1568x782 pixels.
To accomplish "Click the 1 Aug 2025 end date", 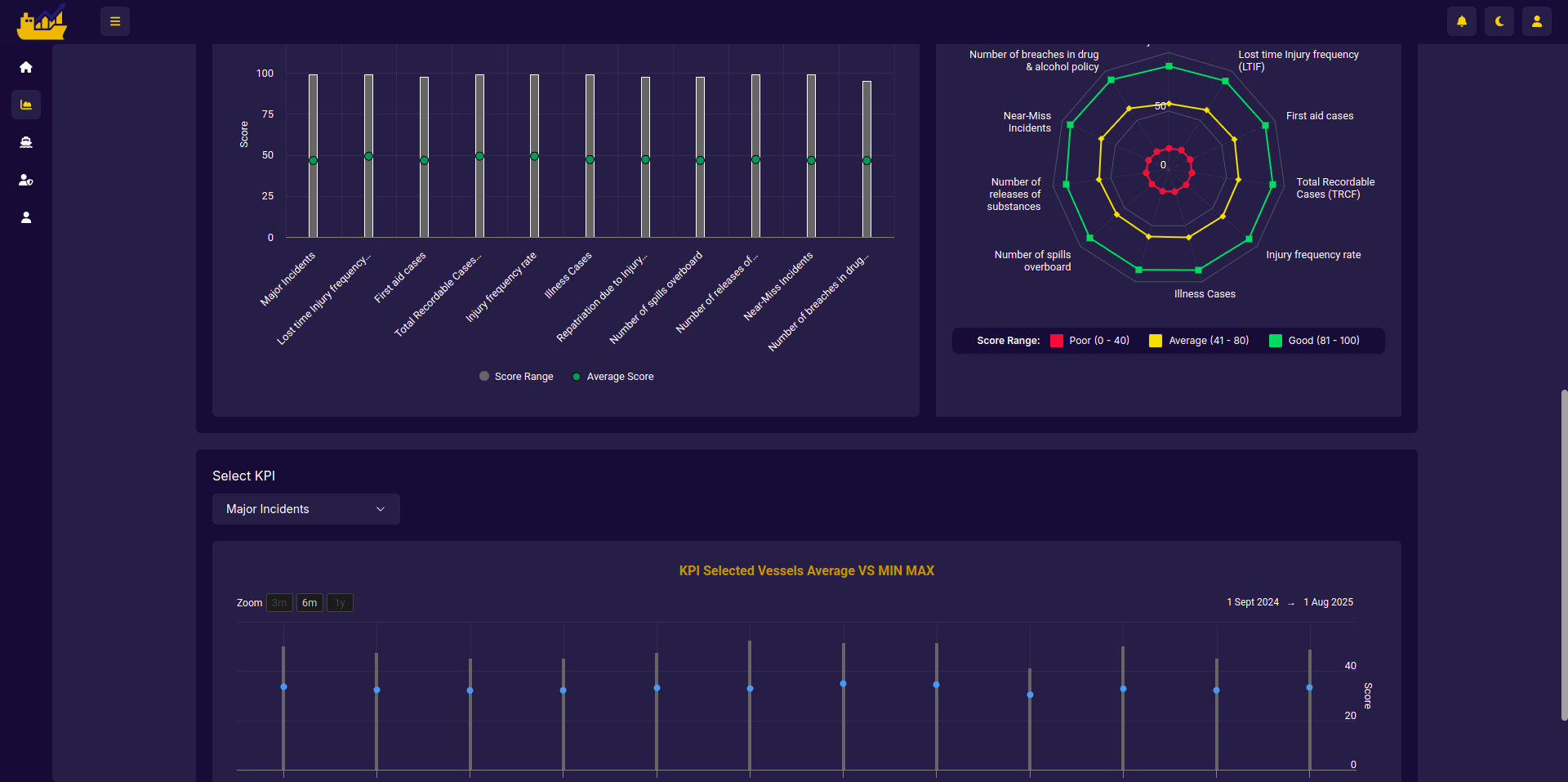I will click(1328, 602).
